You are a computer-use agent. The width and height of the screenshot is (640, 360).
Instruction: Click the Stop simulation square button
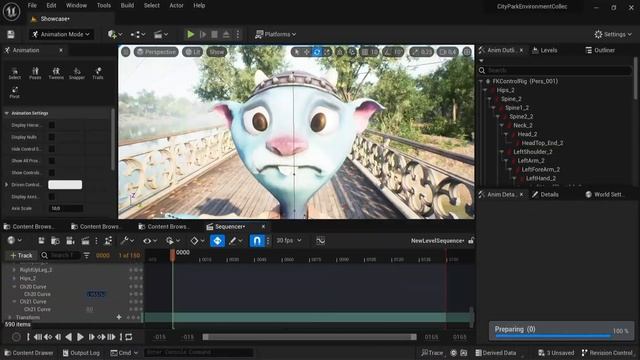pyautogui.click(x=214, y=34)
